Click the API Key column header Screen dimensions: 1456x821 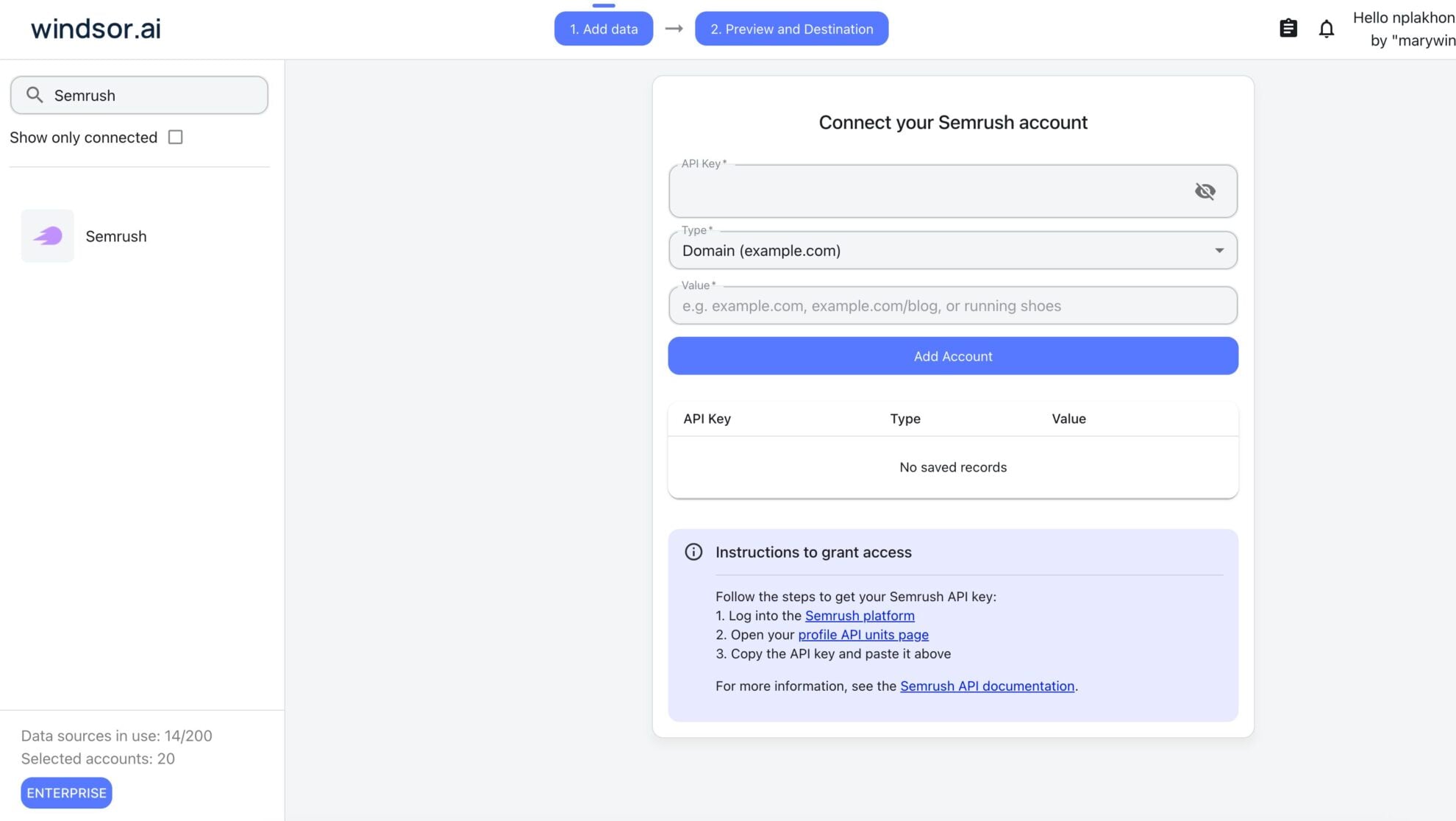pos(707,419)
